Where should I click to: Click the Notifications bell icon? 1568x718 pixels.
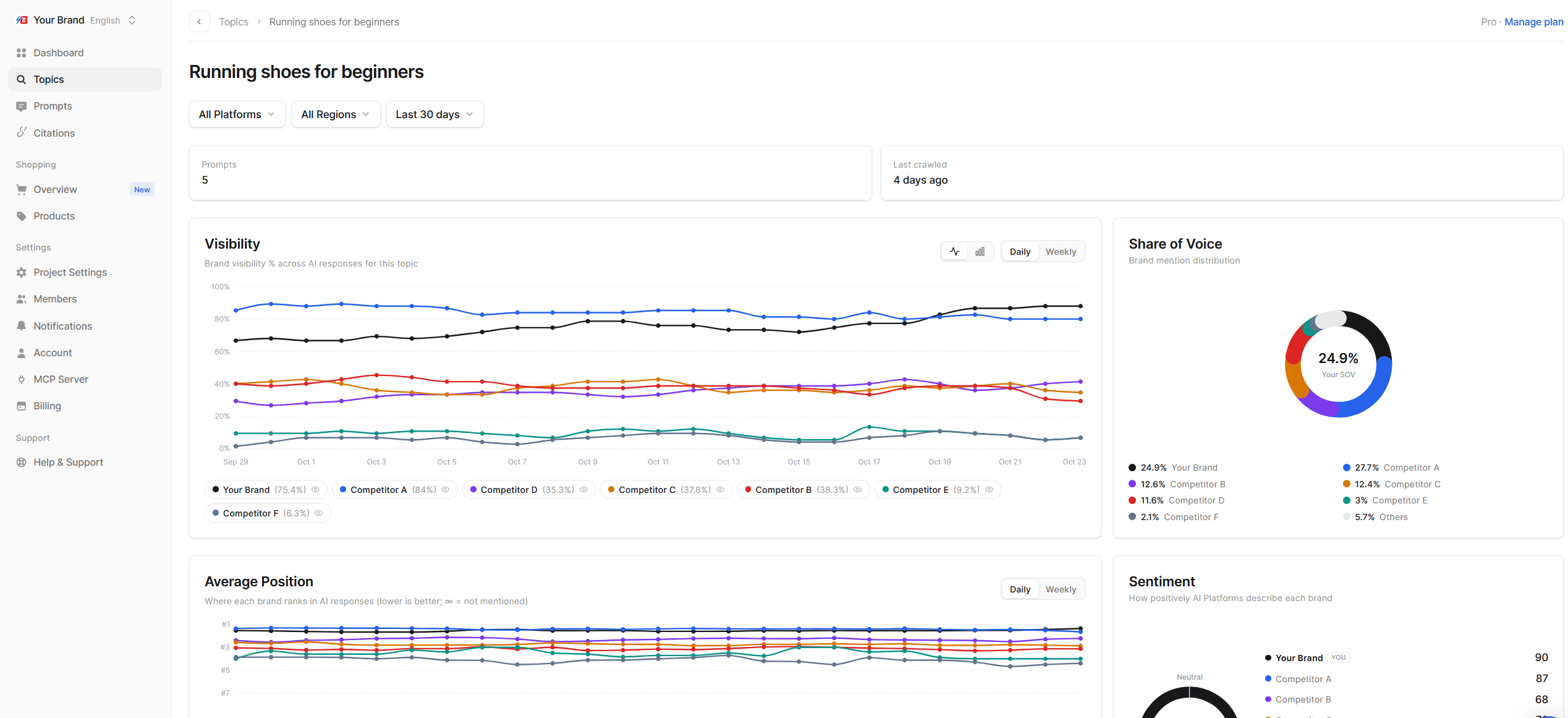coord(22,326)
